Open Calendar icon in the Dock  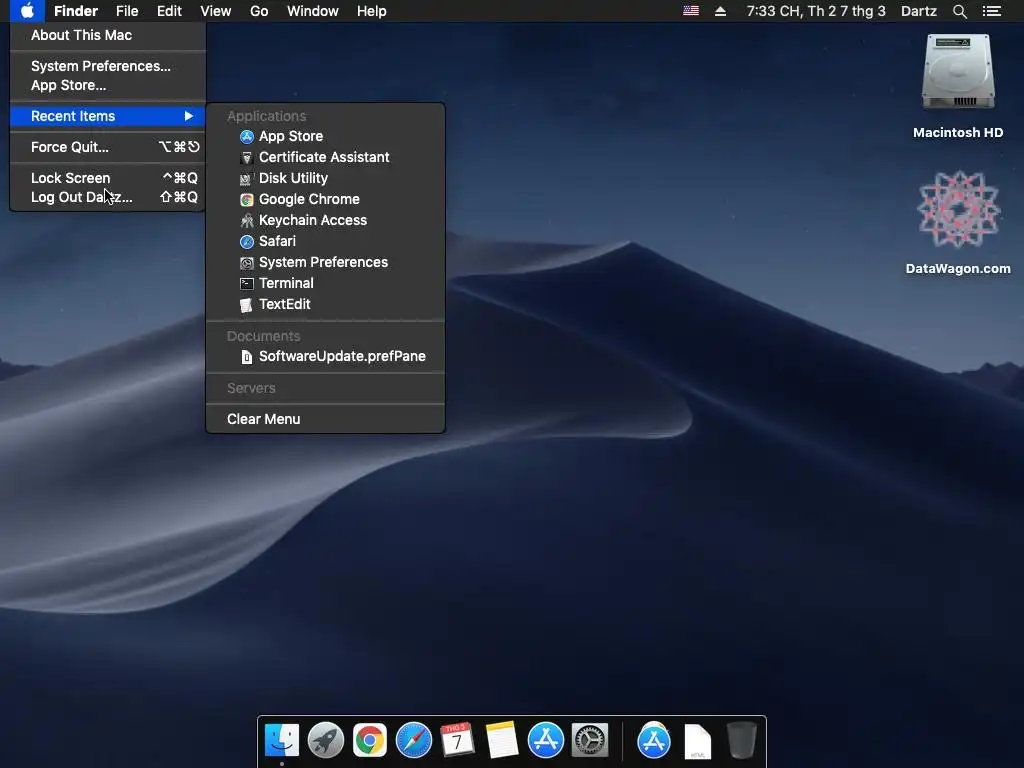pyautogui.click(x=457, y=740)
